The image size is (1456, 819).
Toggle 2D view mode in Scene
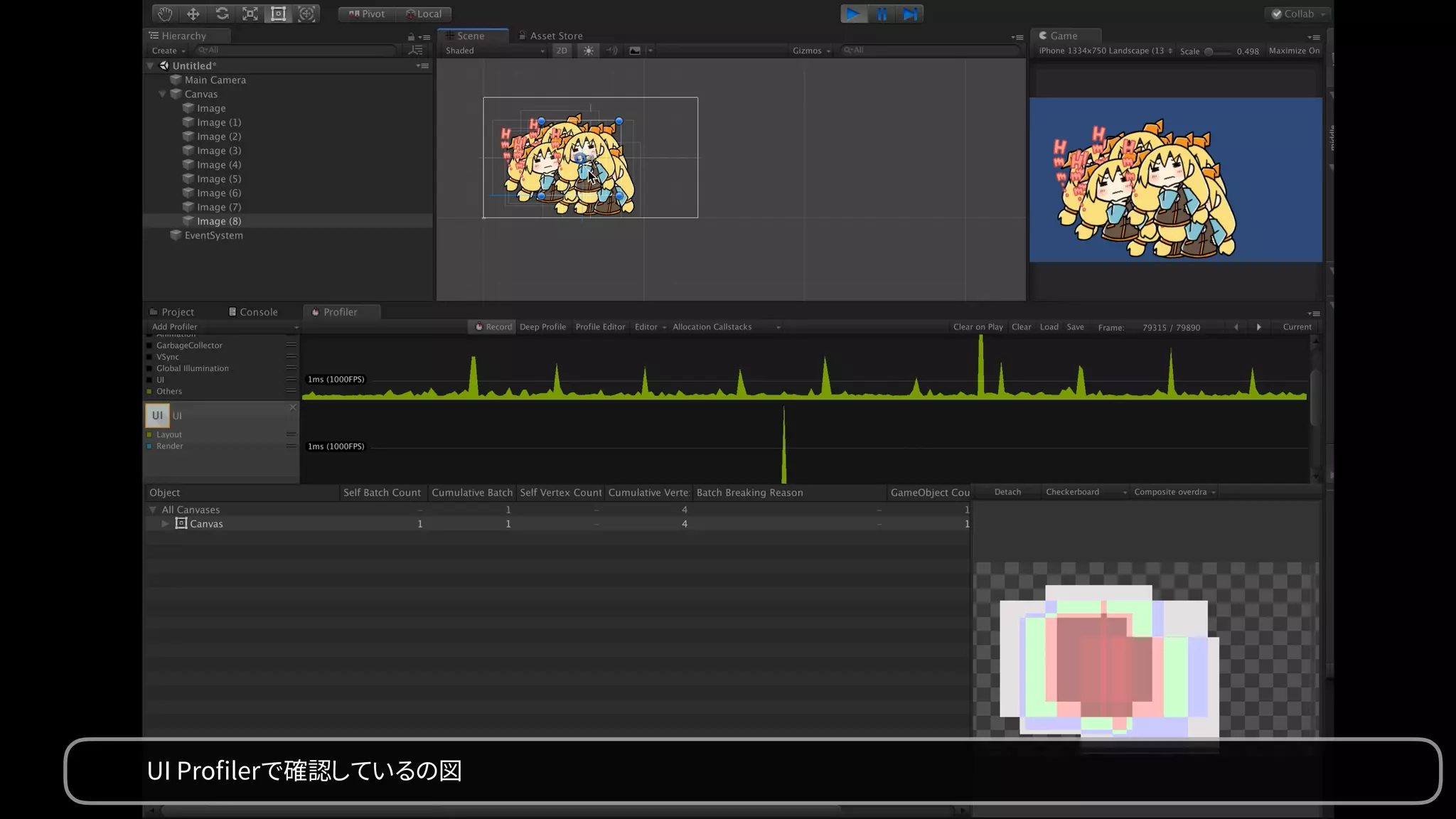pos(562,50)
